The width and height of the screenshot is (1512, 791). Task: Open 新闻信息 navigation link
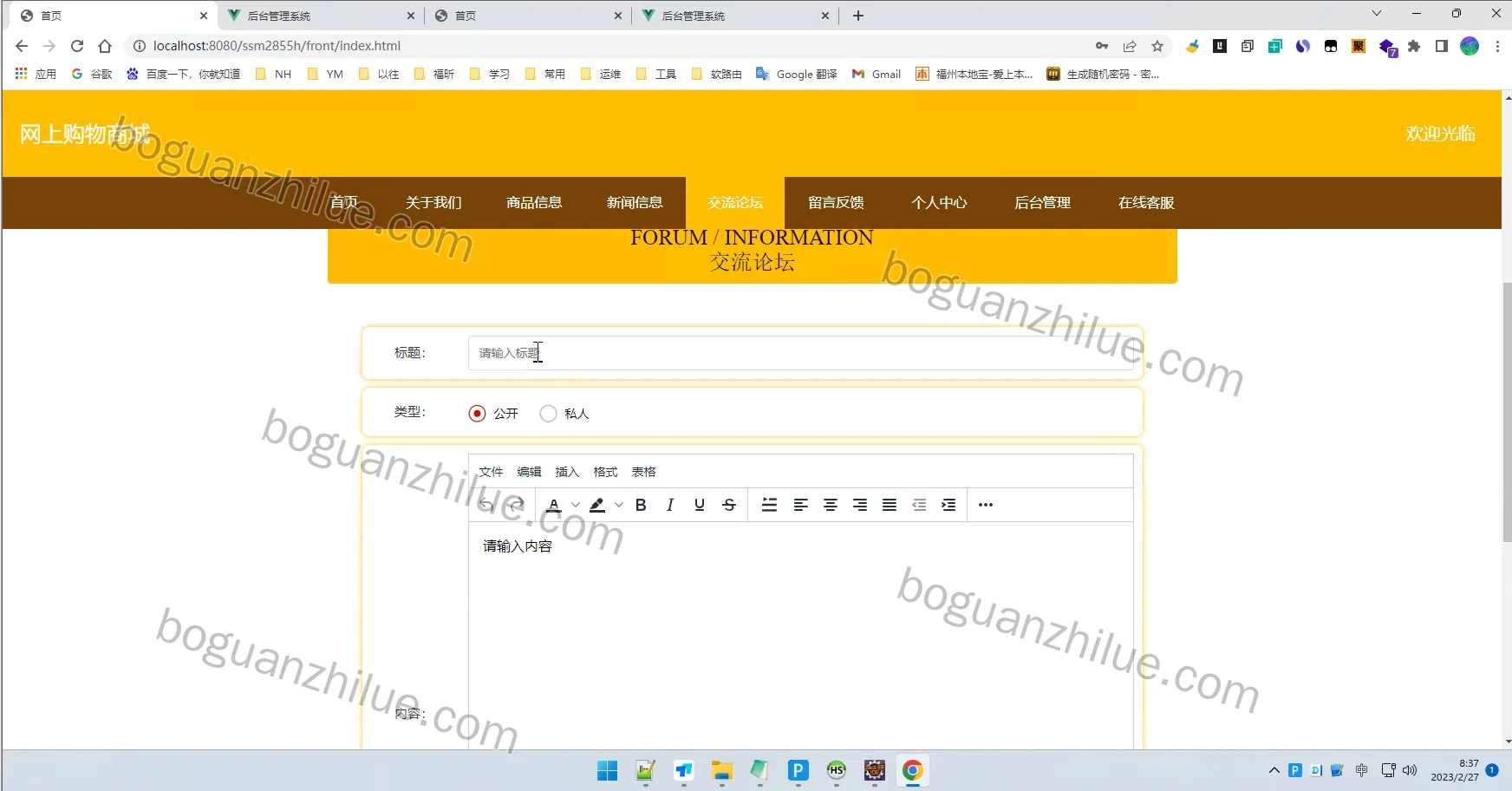[x=635, y=203]
